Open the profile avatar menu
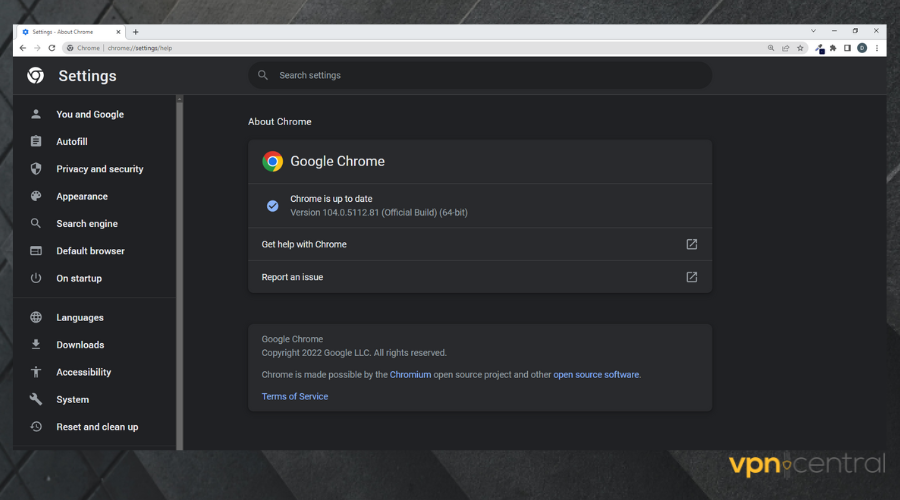900x500 pixels. tap(862, 48)
